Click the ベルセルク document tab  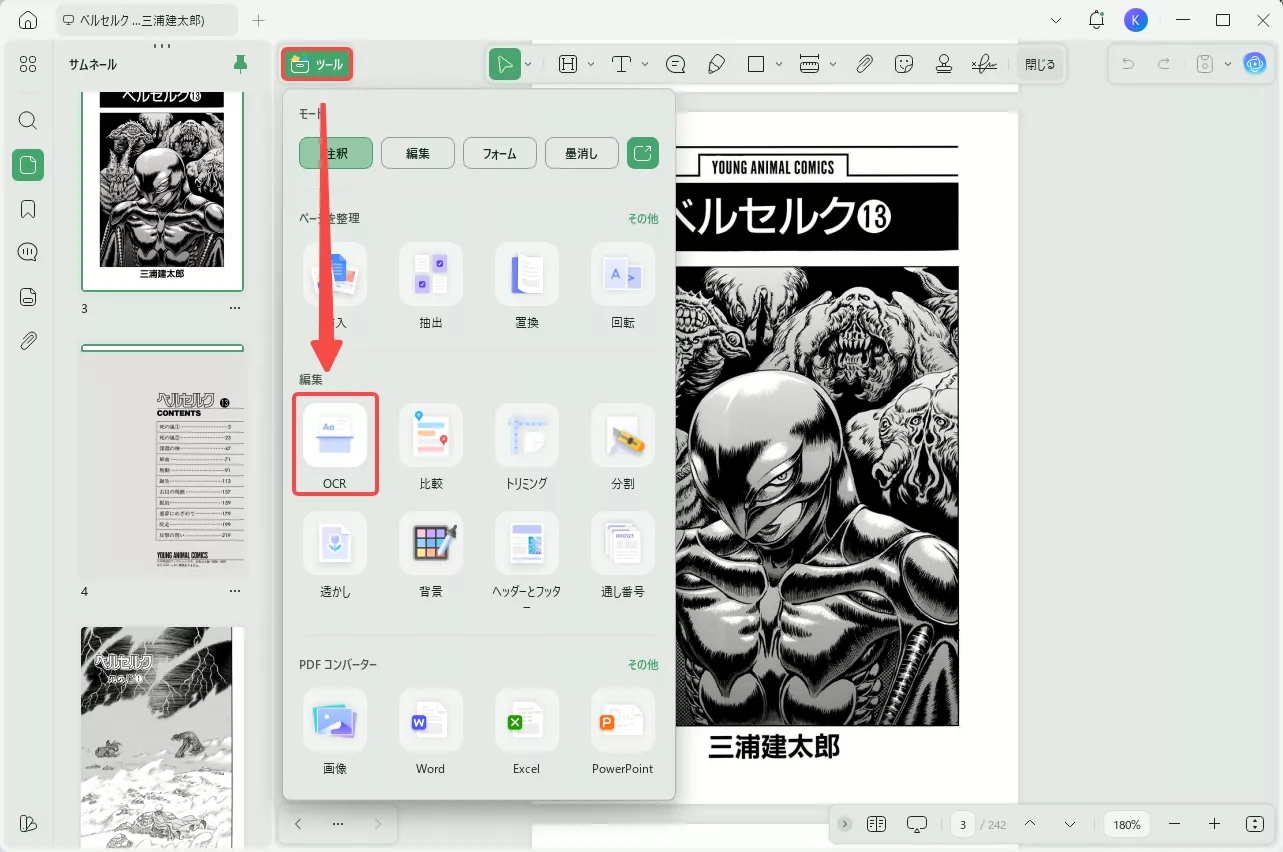145,19
